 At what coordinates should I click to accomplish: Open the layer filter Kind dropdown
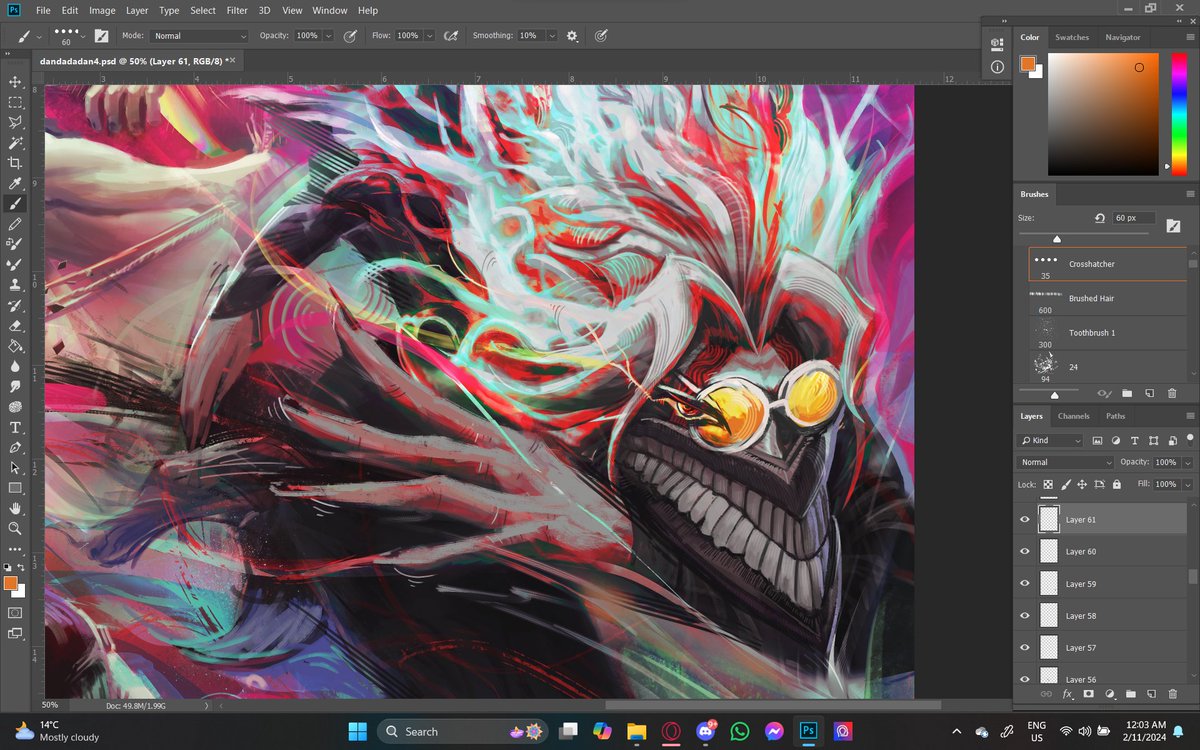1050,440
